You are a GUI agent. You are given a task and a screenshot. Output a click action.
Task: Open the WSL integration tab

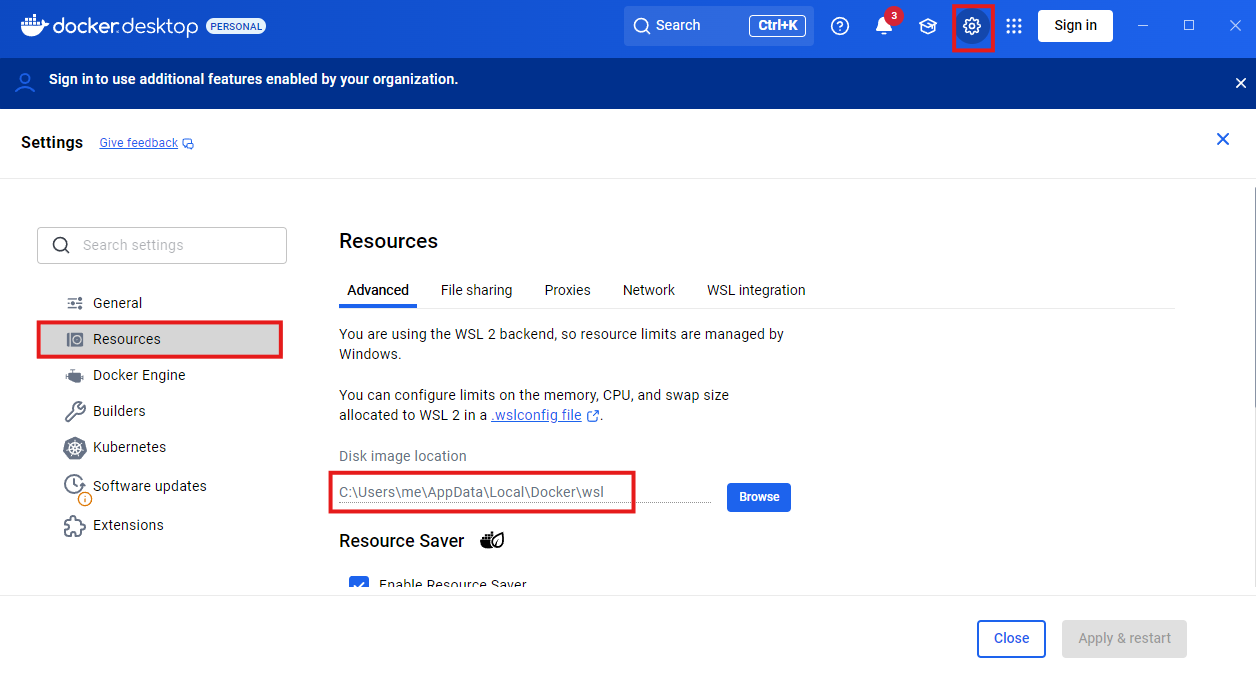pyautogui.click(x=756, y=290)
